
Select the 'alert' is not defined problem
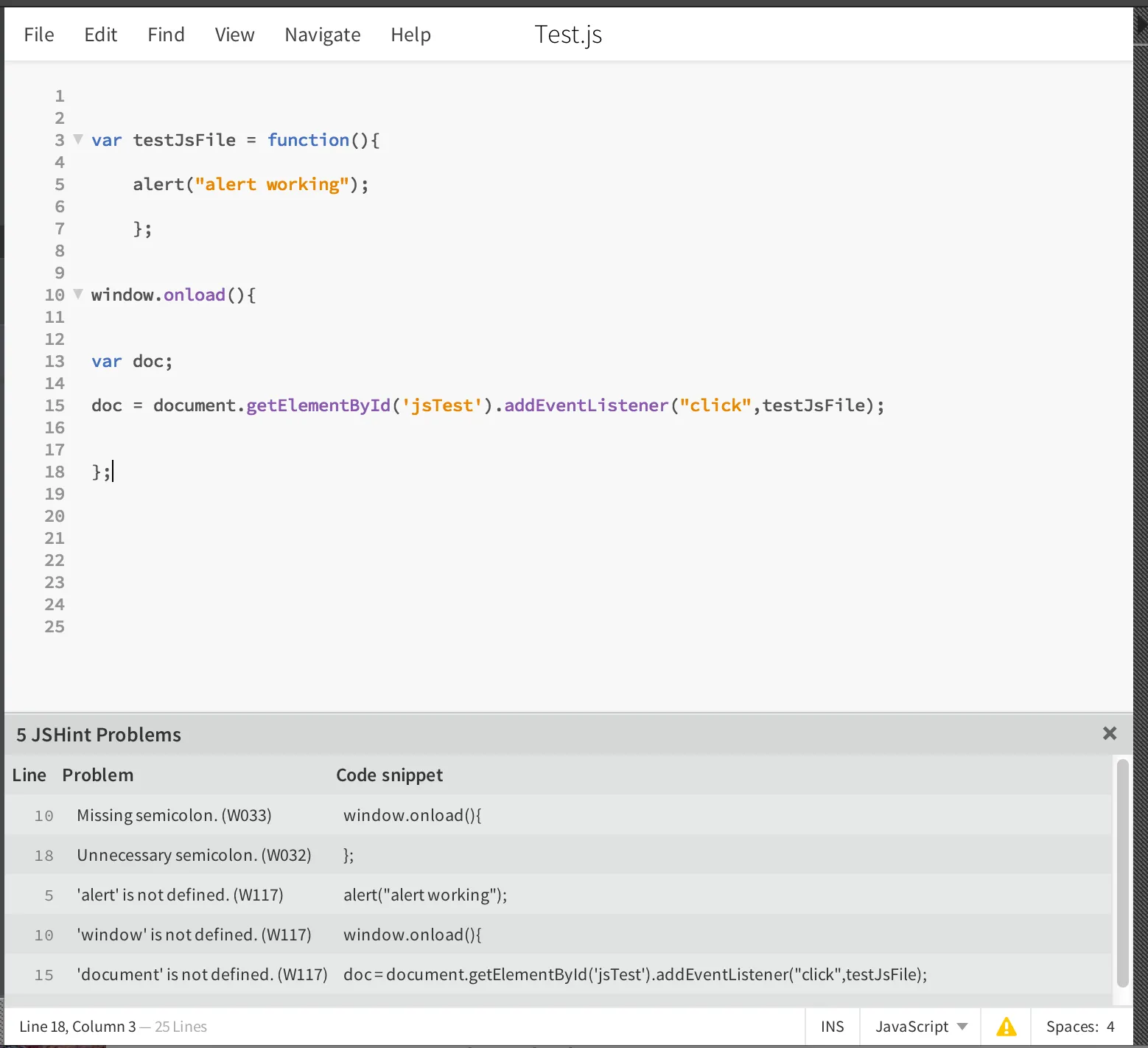pyautogui.click(x=180, y=895)
